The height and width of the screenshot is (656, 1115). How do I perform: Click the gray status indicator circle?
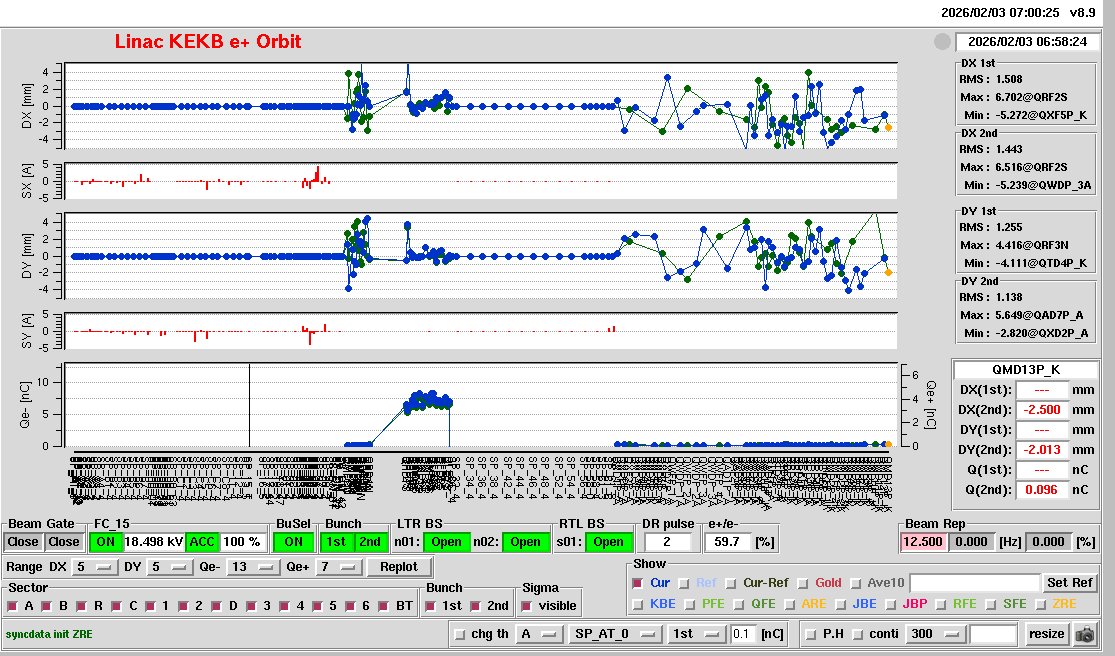pos(941,42)
